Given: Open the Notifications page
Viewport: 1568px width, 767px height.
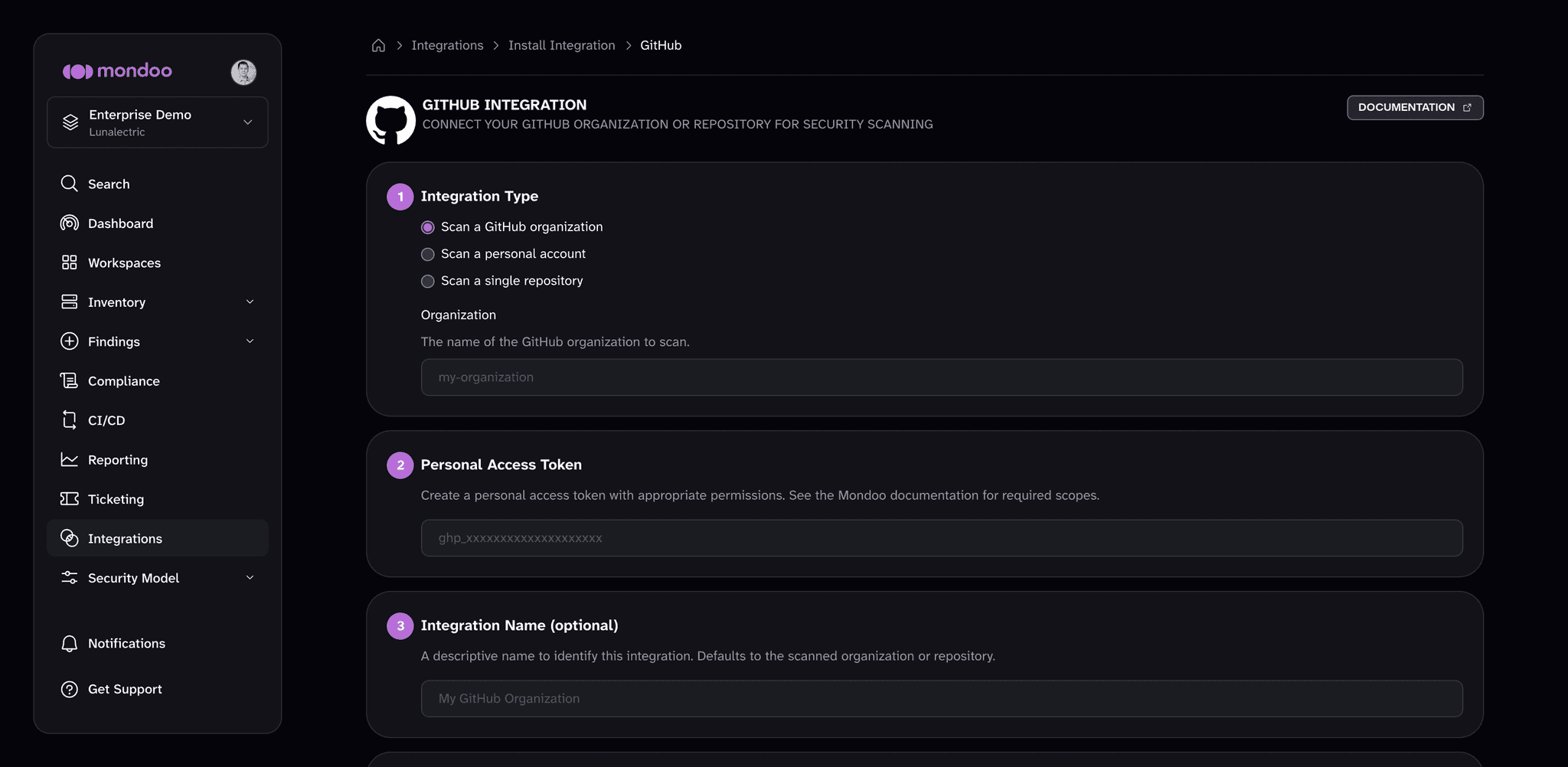Looking at the screenshot, I should 158,644.
